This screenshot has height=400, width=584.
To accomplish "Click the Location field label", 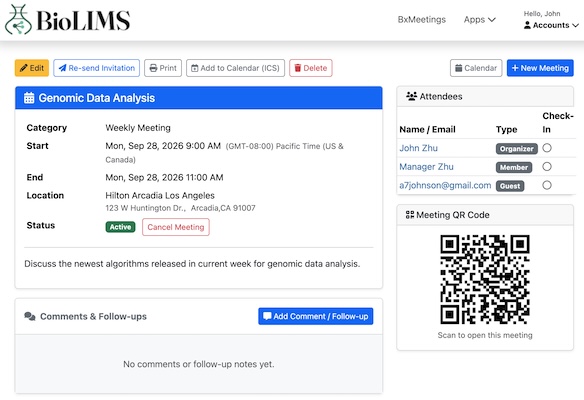I will tap(45, 196).
